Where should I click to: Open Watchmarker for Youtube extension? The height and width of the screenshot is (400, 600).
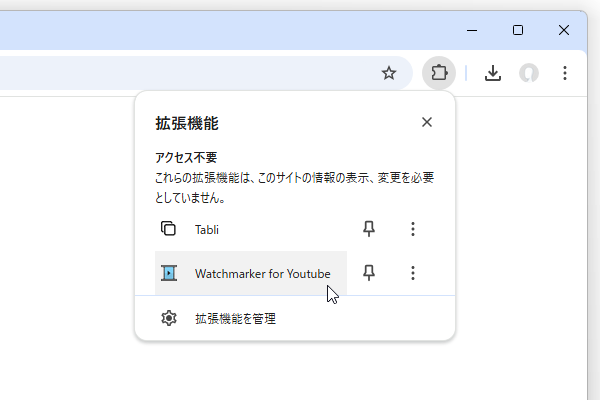click(251, 273)
